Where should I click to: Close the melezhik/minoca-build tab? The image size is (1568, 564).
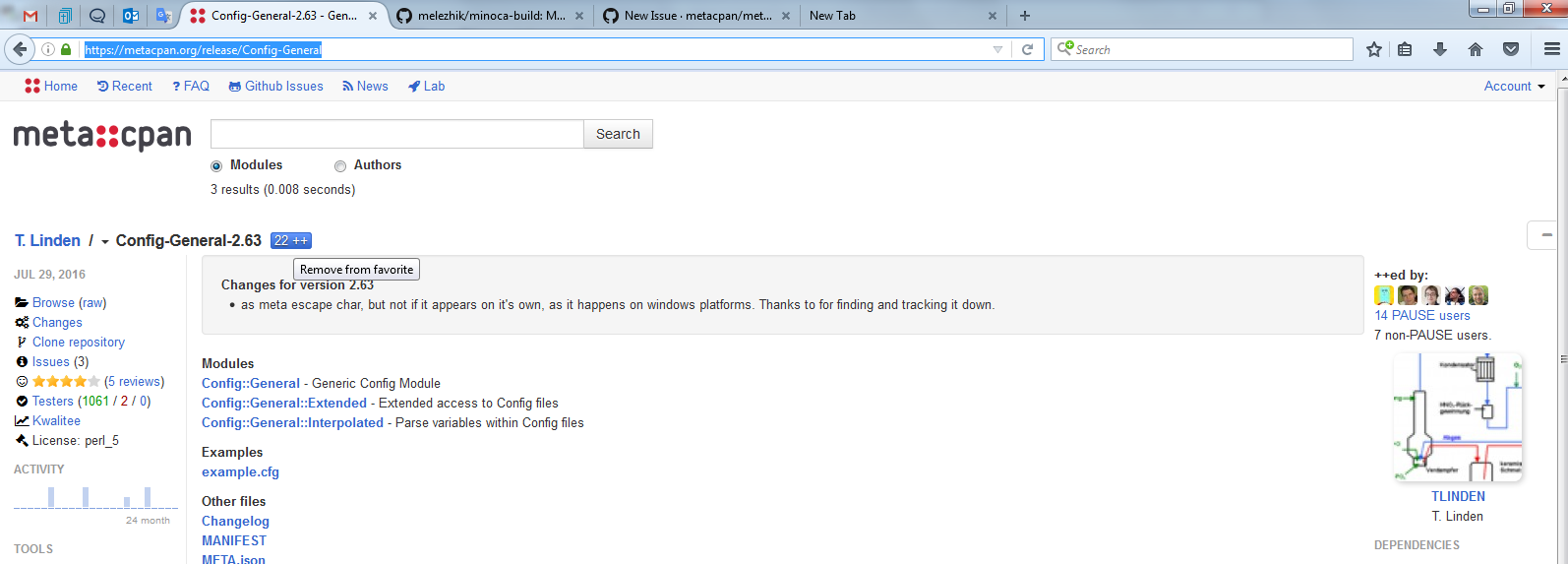[x=579, y=16]
